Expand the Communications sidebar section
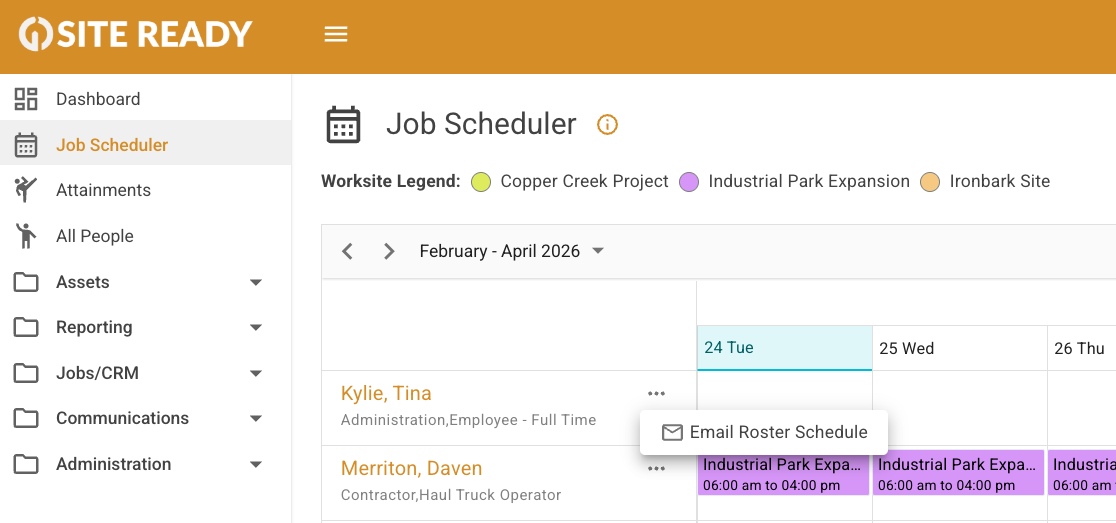The image size is (1116, 523). [256, 418]
